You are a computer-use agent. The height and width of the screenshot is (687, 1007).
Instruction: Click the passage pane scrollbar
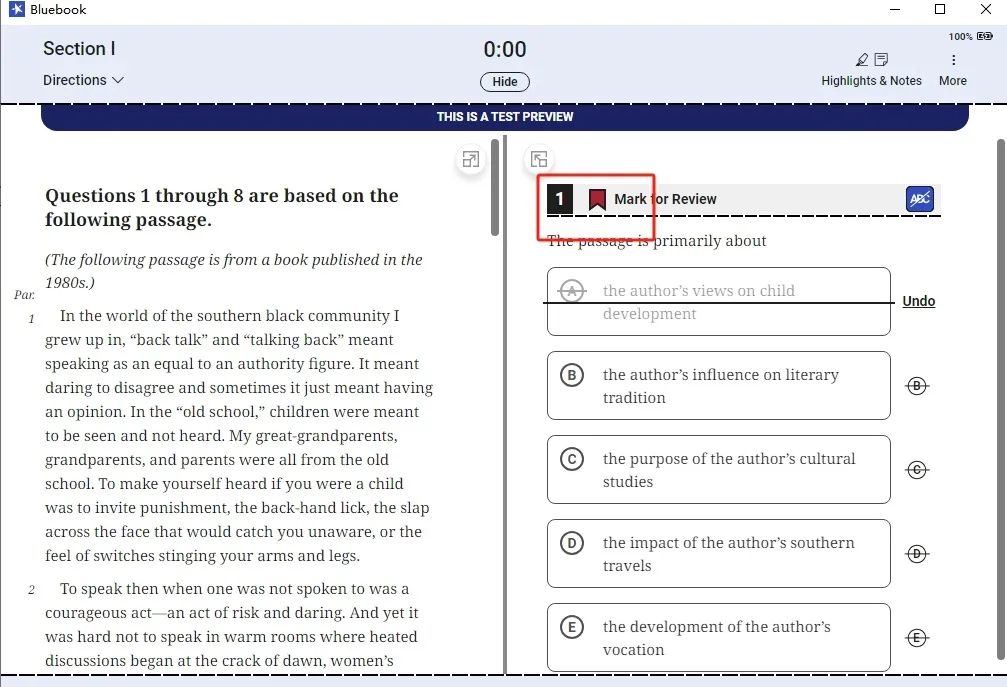[x=495, y=187]
